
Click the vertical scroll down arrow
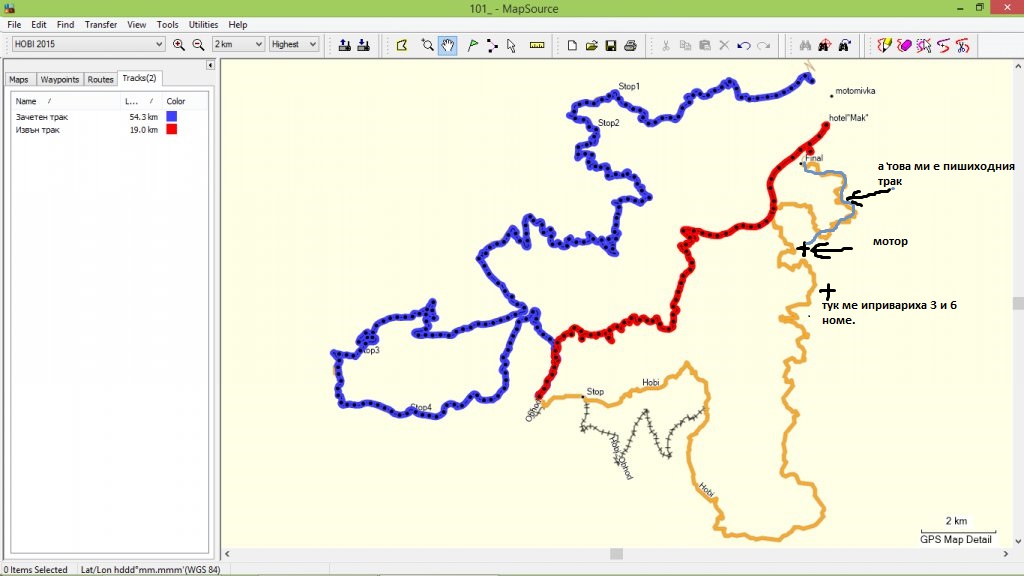(x=1018, y=541)
